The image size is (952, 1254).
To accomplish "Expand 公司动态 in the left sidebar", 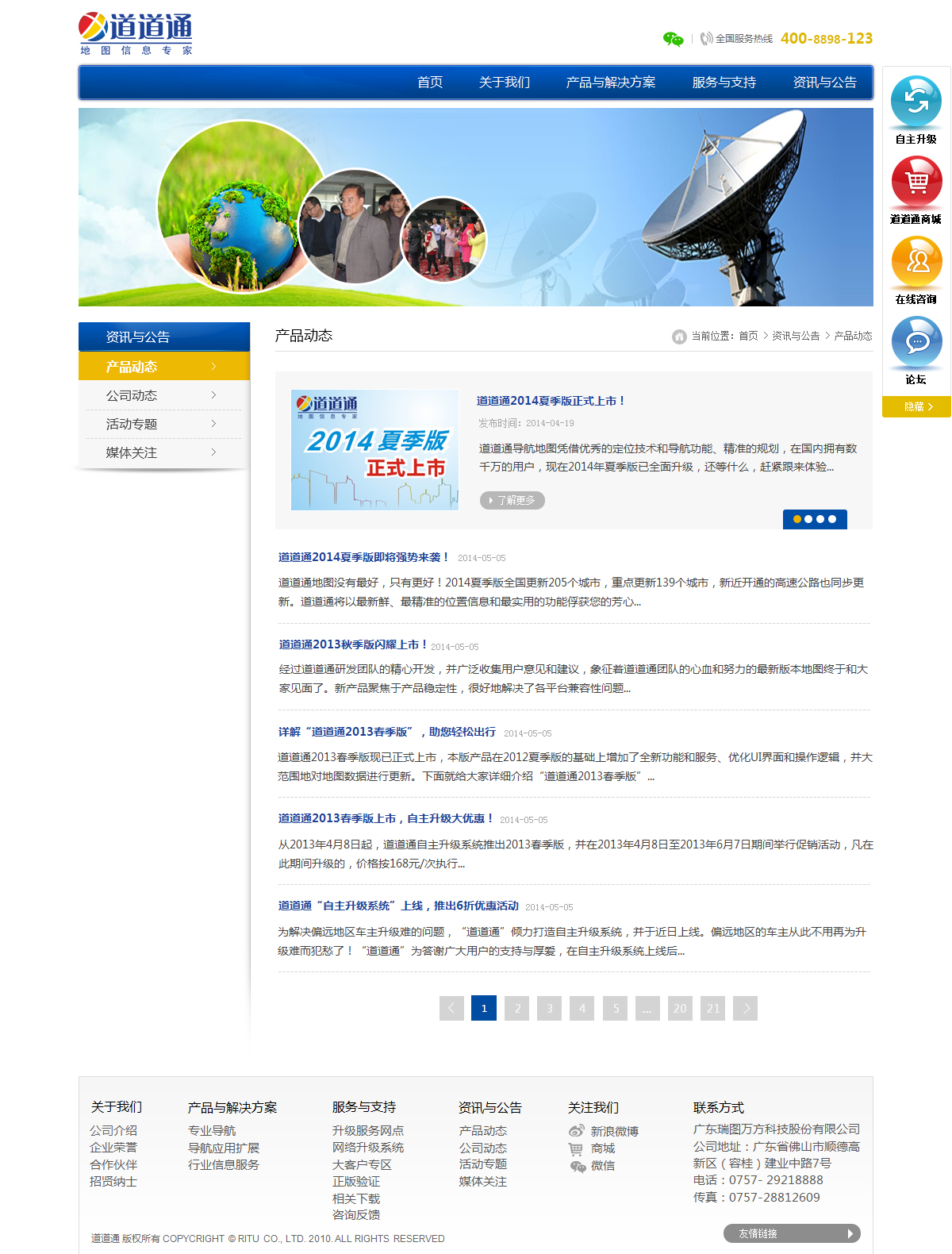I will coord(164,395).
